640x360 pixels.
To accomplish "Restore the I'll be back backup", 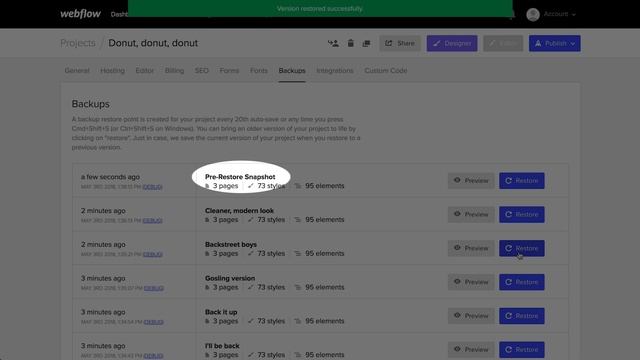I will click(x=522, y=350).
